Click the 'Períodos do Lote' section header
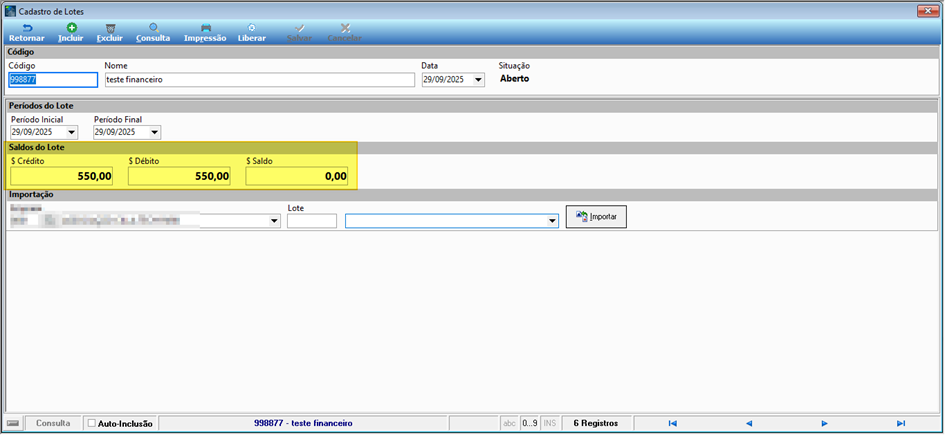This screenshot has height=435, width=945. (42, 106)
